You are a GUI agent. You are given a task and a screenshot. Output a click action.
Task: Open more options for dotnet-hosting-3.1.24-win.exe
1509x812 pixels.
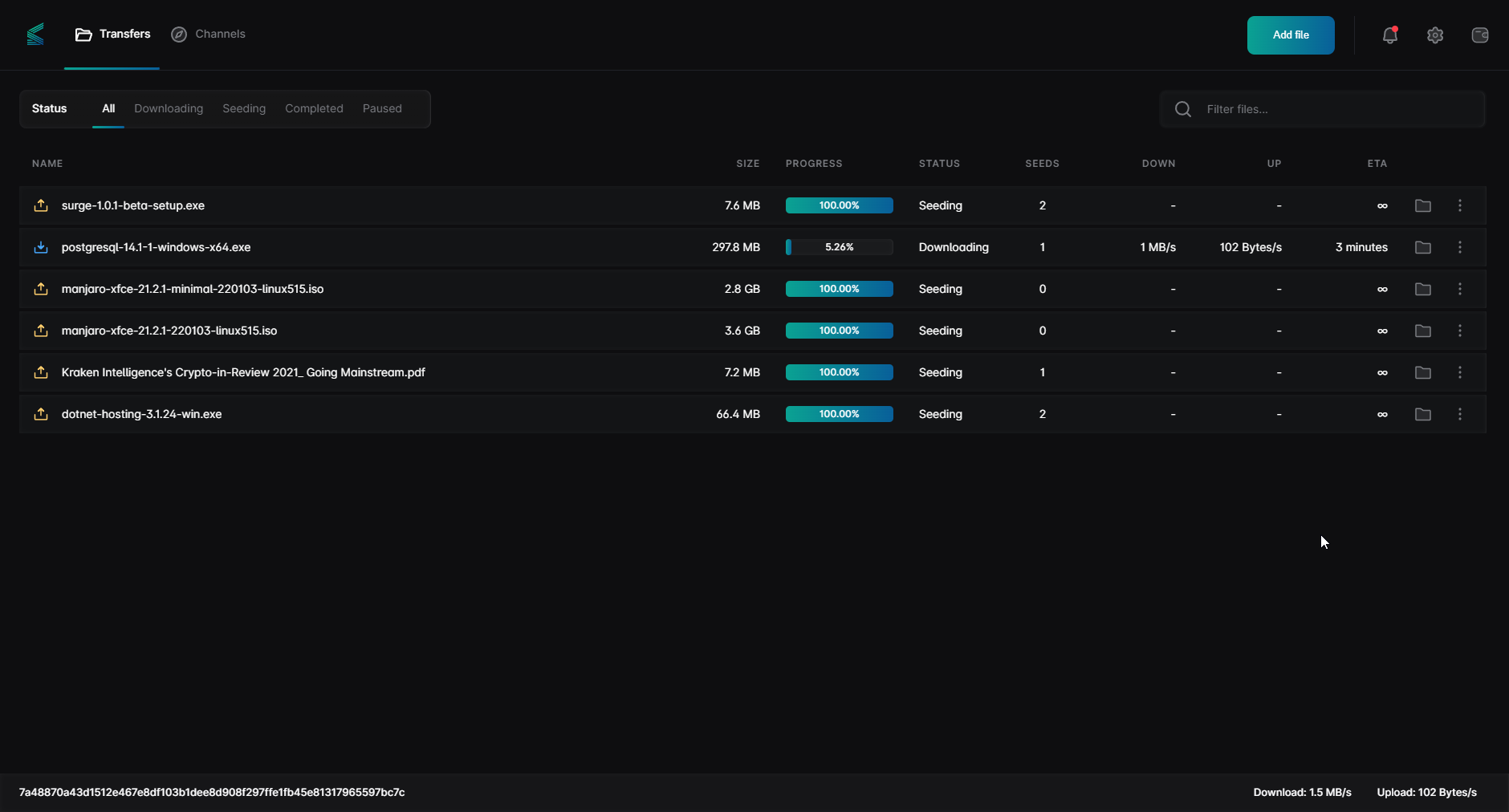point(1460,414)
